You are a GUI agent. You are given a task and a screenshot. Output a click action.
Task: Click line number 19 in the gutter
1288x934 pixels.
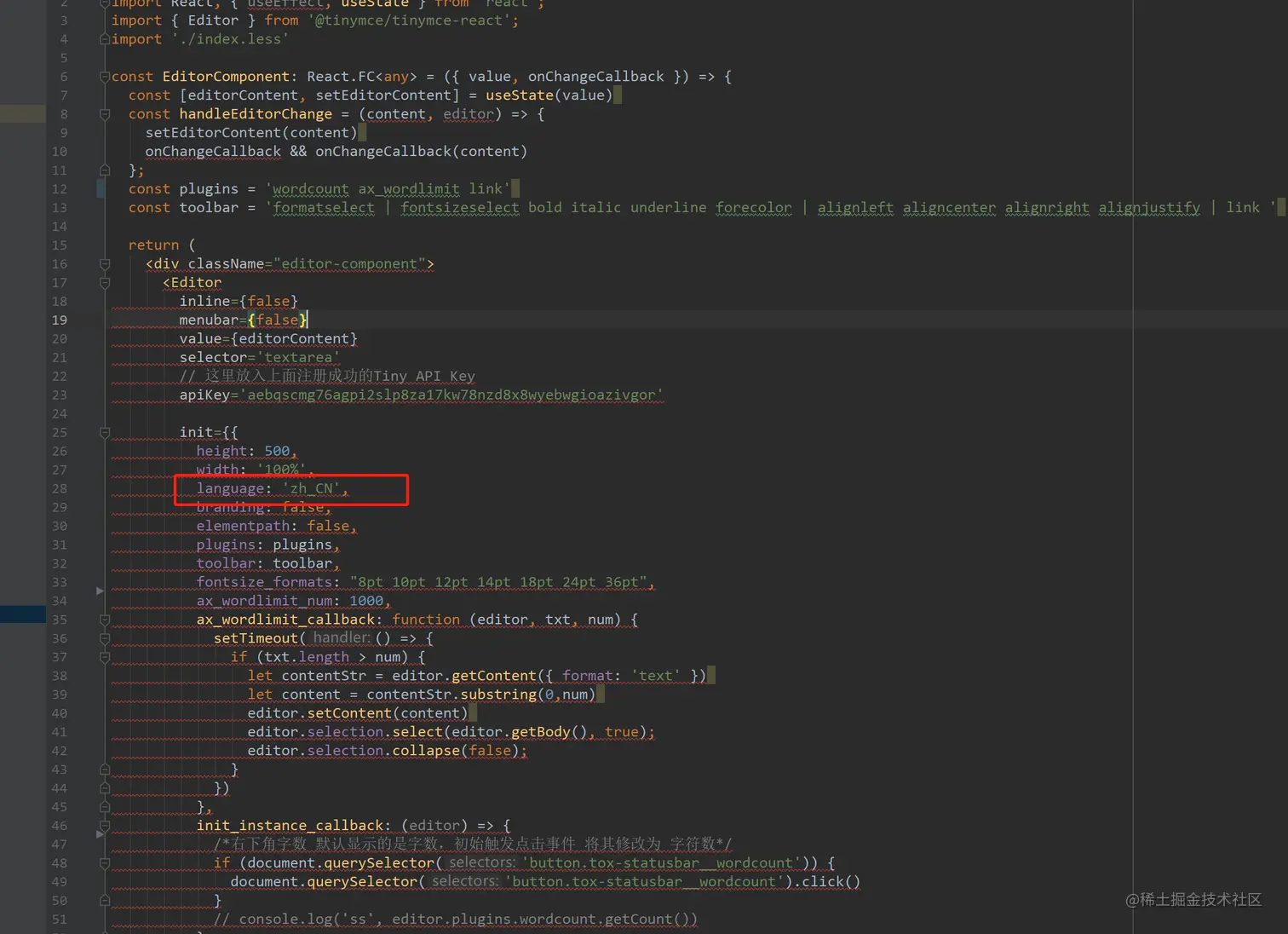(60, 320)
